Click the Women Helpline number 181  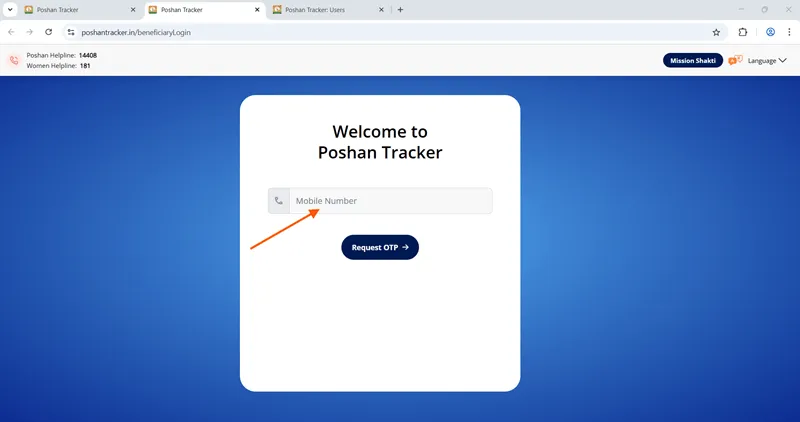click(x=85, y=66)
